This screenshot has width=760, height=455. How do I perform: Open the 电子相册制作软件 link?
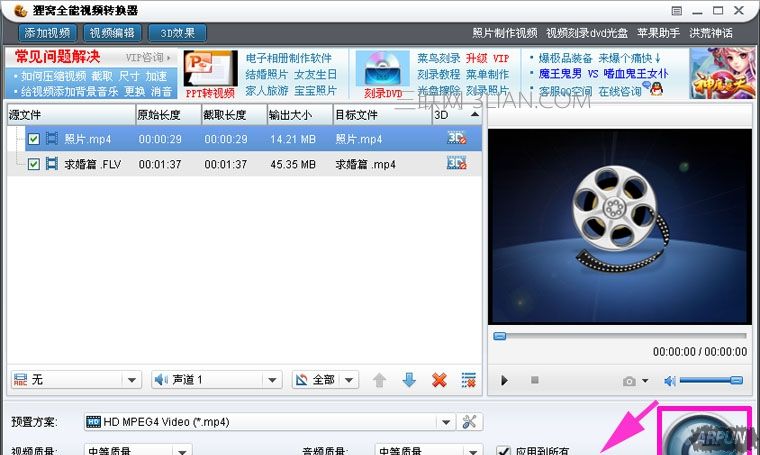pos(288,58)
